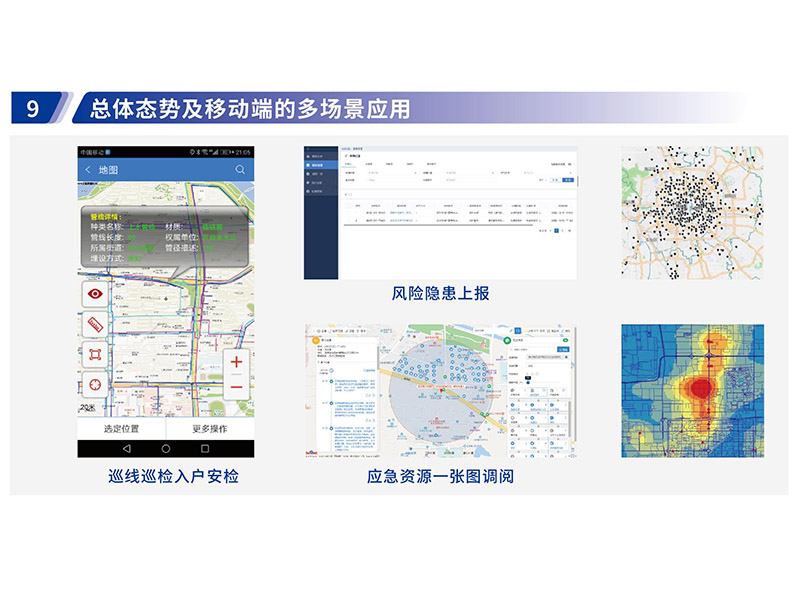Tap the Android home circle key

point(166,448)
